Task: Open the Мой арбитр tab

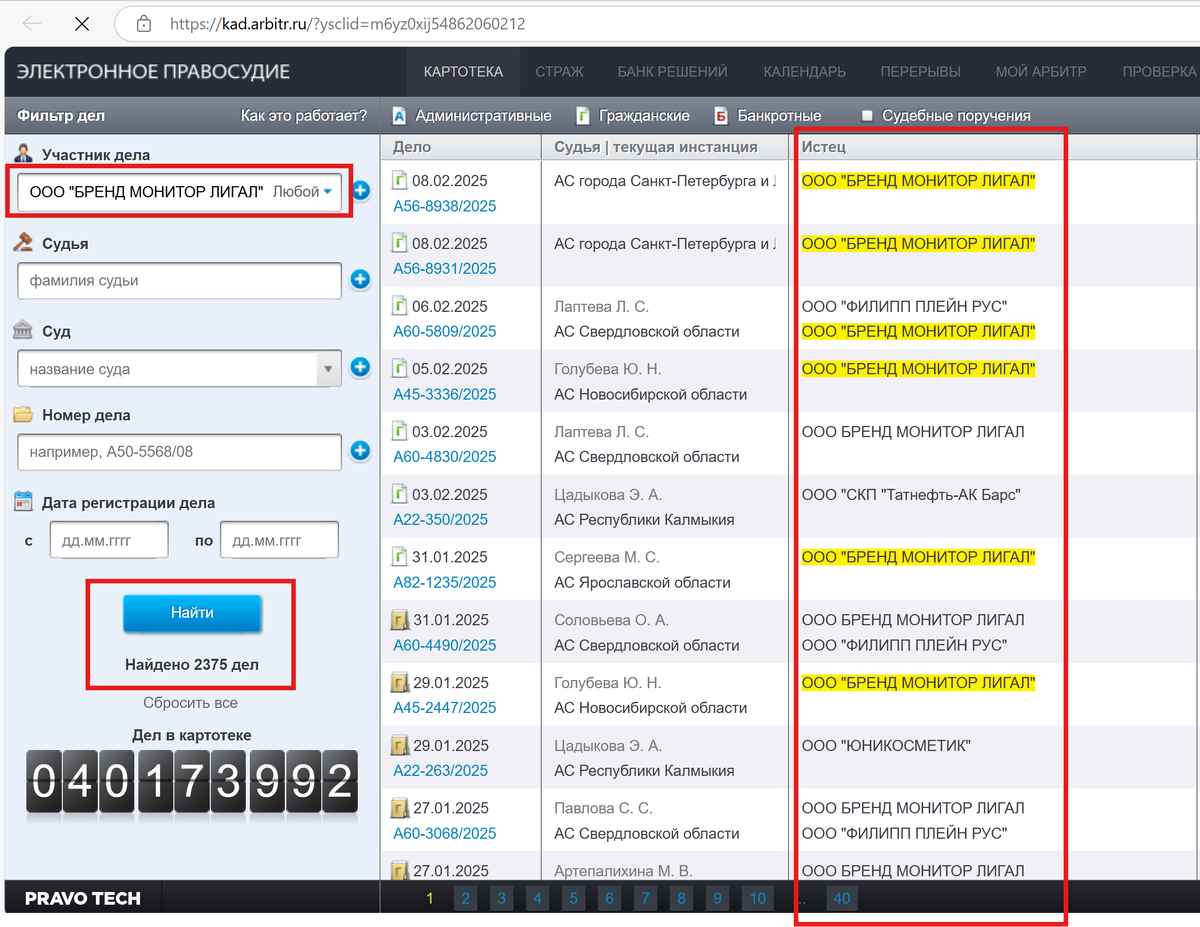Action: point(1041,71)
